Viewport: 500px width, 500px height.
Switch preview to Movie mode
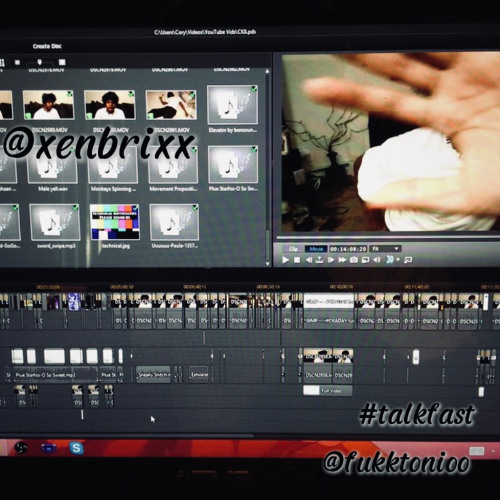(316, 249)
